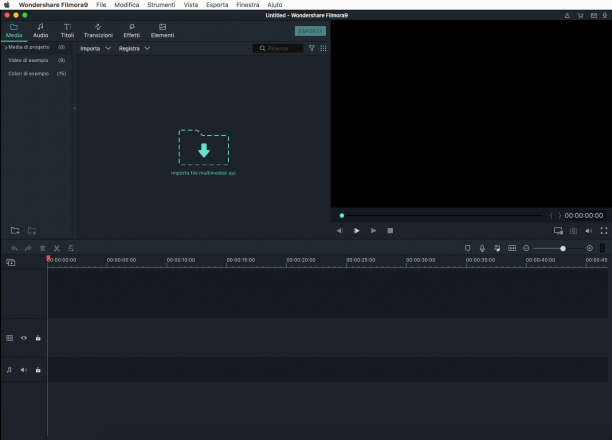The image size is (612, 440).
Task: Open the audio mixer icon
Action: point(497,248)
